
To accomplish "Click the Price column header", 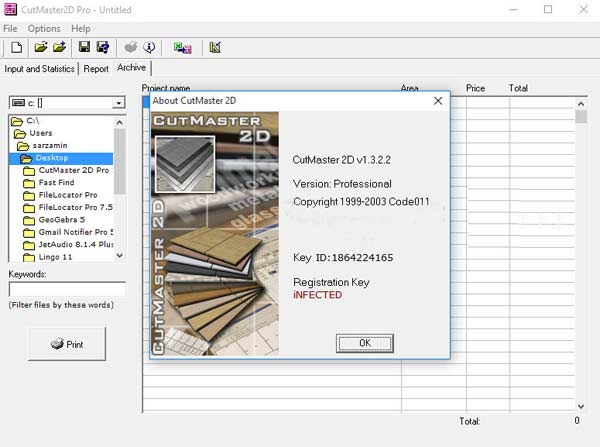I will pyautogui.click(x=475, y=88).
